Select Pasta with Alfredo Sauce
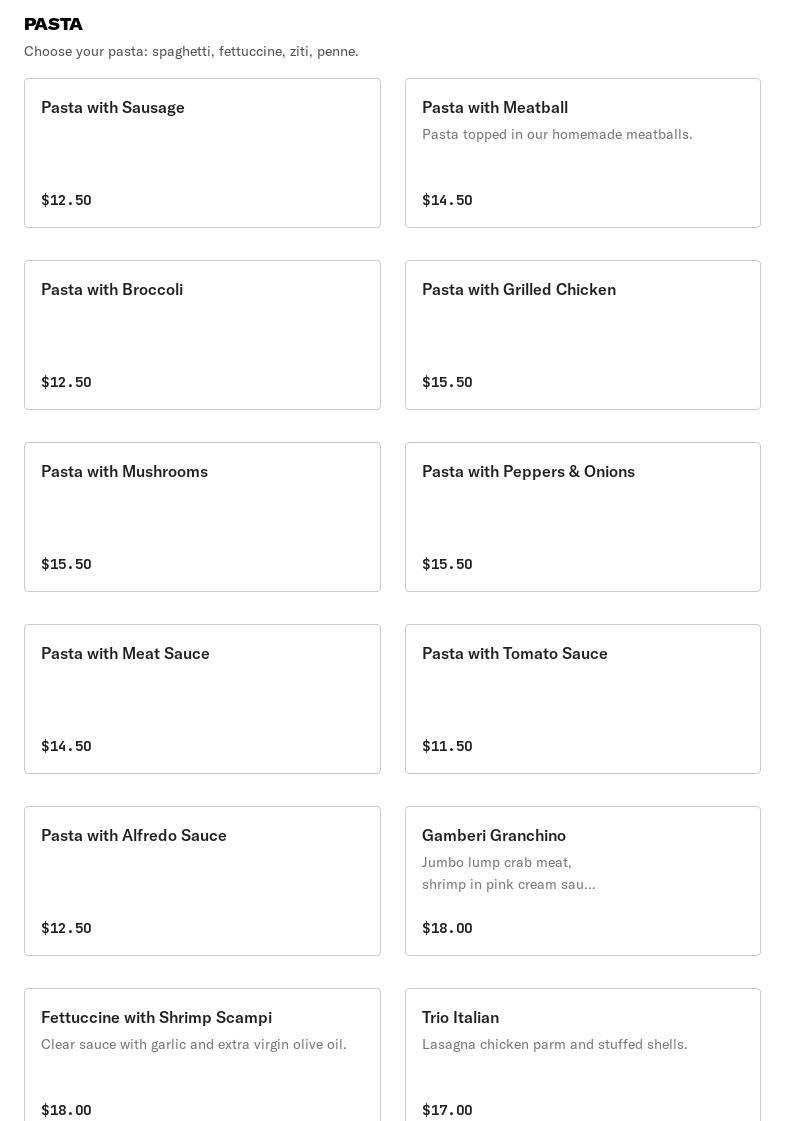The width and height of the screenshot is (785, 1121). tap(202, 881)
